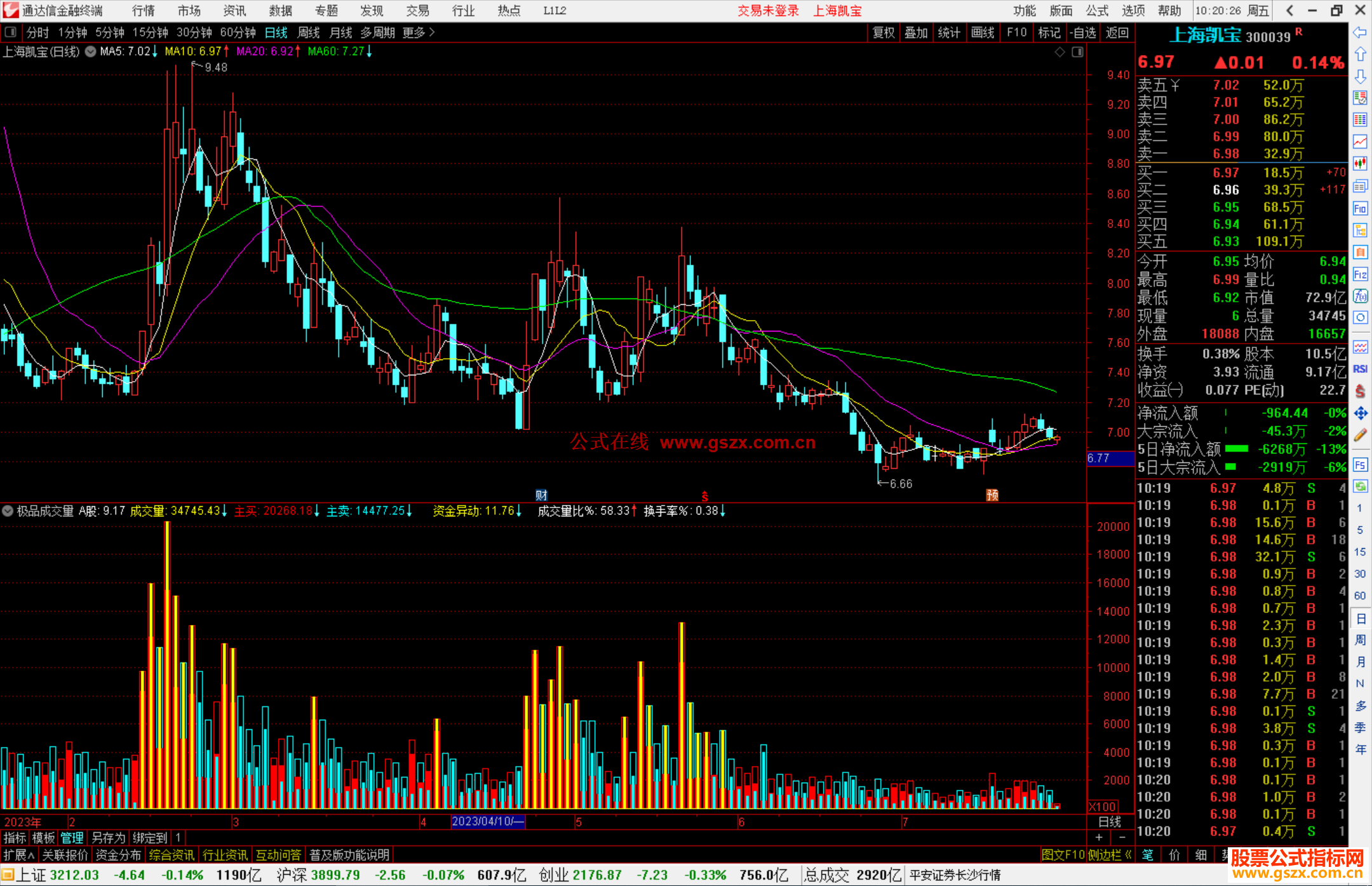Image resolution: width=1372 pixels, height=886 pixels.
Task: Select the '分时' chart tab
Action: point(37,32)
